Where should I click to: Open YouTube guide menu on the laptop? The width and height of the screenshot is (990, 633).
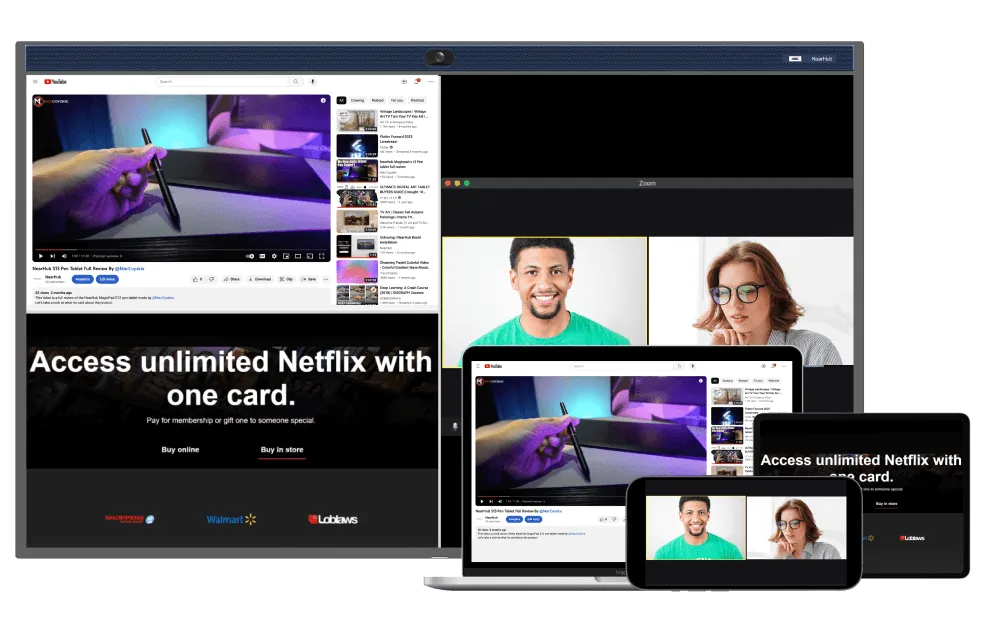pyautogui.click(x=478, y=366)
